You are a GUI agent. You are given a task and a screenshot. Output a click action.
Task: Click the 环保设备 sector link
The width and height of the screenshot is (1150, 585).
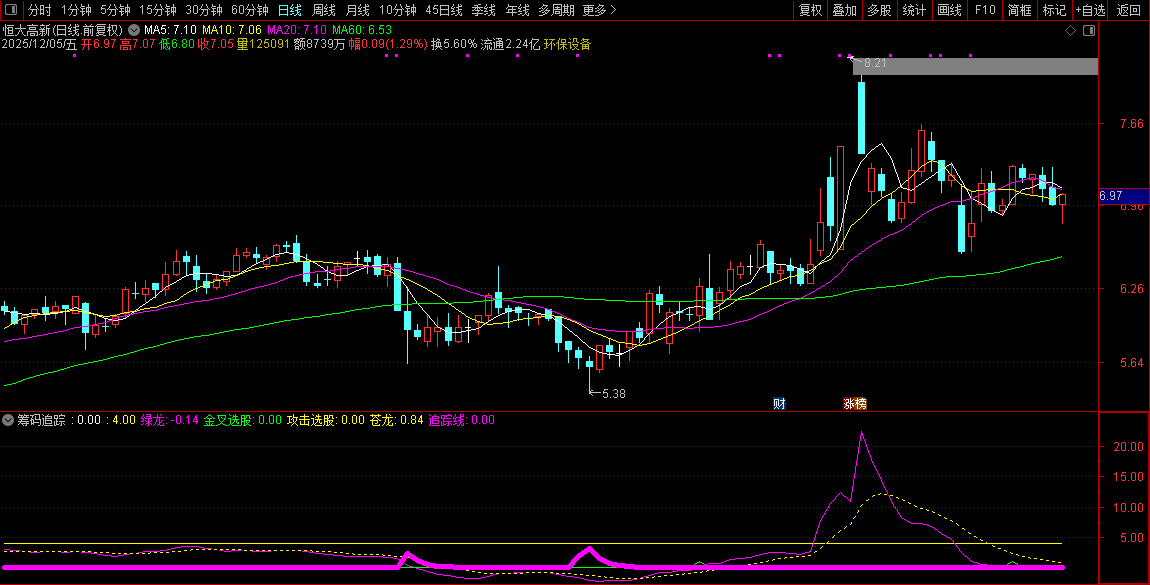pyautogui.click(x=567, y=44)
